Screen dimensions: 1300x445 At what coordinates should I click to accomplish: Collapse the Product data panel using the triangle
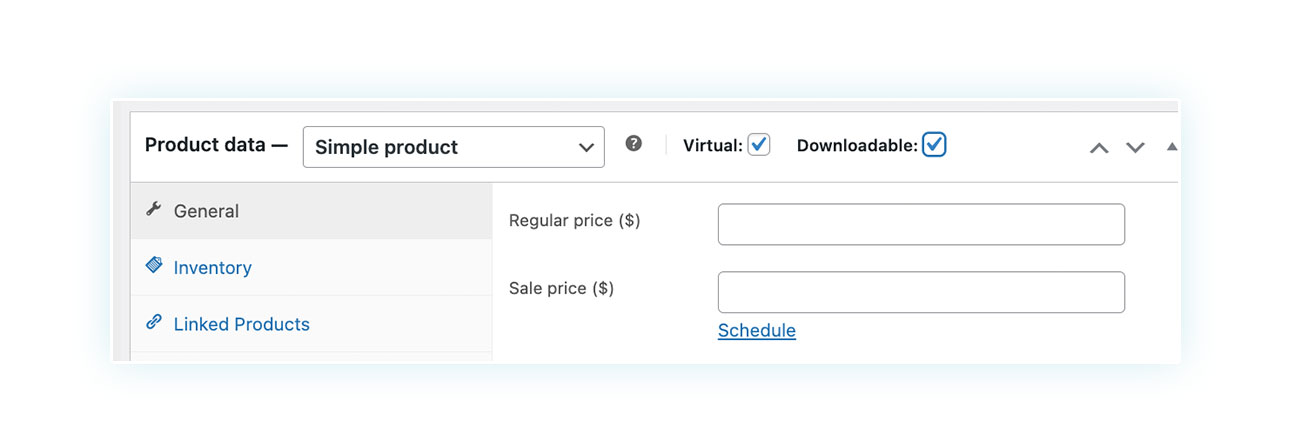pyautogui.click(x=1172, y=146)
